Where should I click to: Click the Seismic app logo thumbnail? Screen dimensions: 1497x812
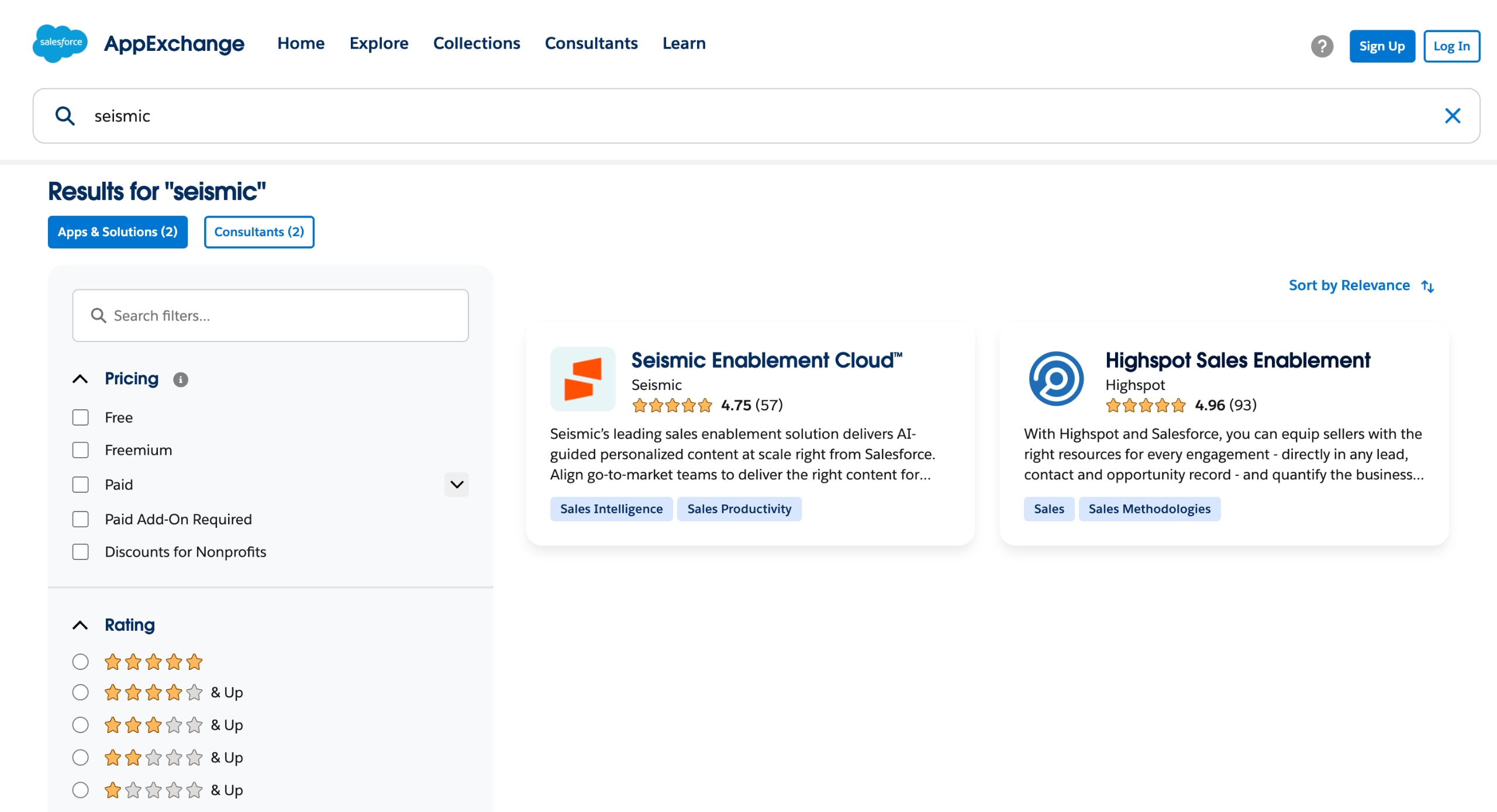[582, 379]
